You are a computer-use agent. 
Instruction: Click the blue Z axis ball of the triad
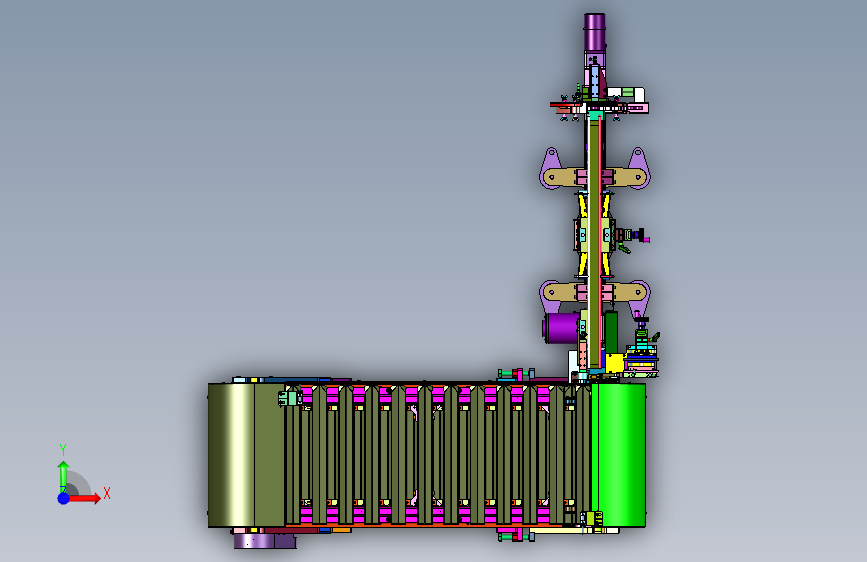[64, 498]
